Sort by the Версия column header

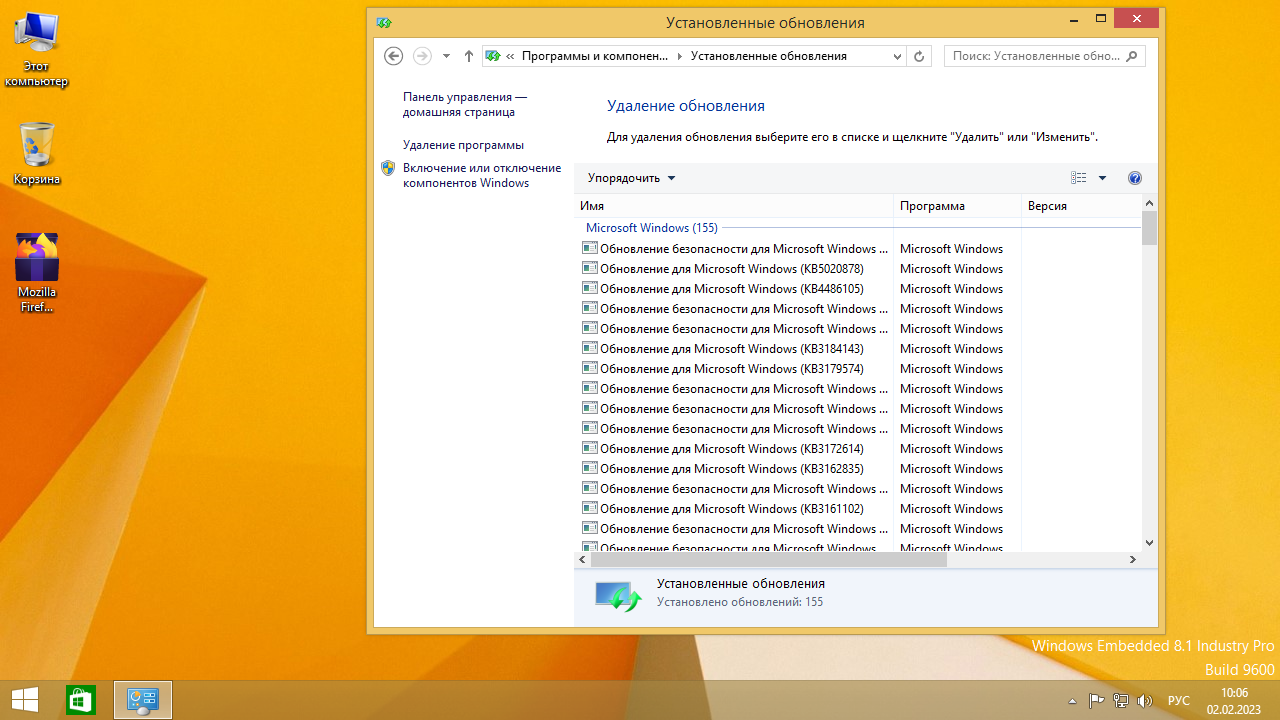point(1082,206)
